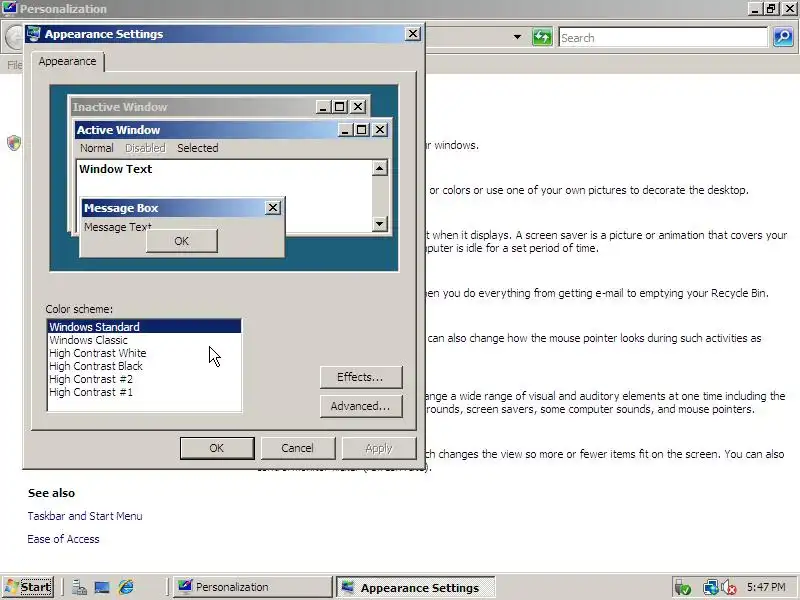The height and width of the screenshot is (600, 800).
Task: Restore down the Personalization window
Action: point(770,9)
